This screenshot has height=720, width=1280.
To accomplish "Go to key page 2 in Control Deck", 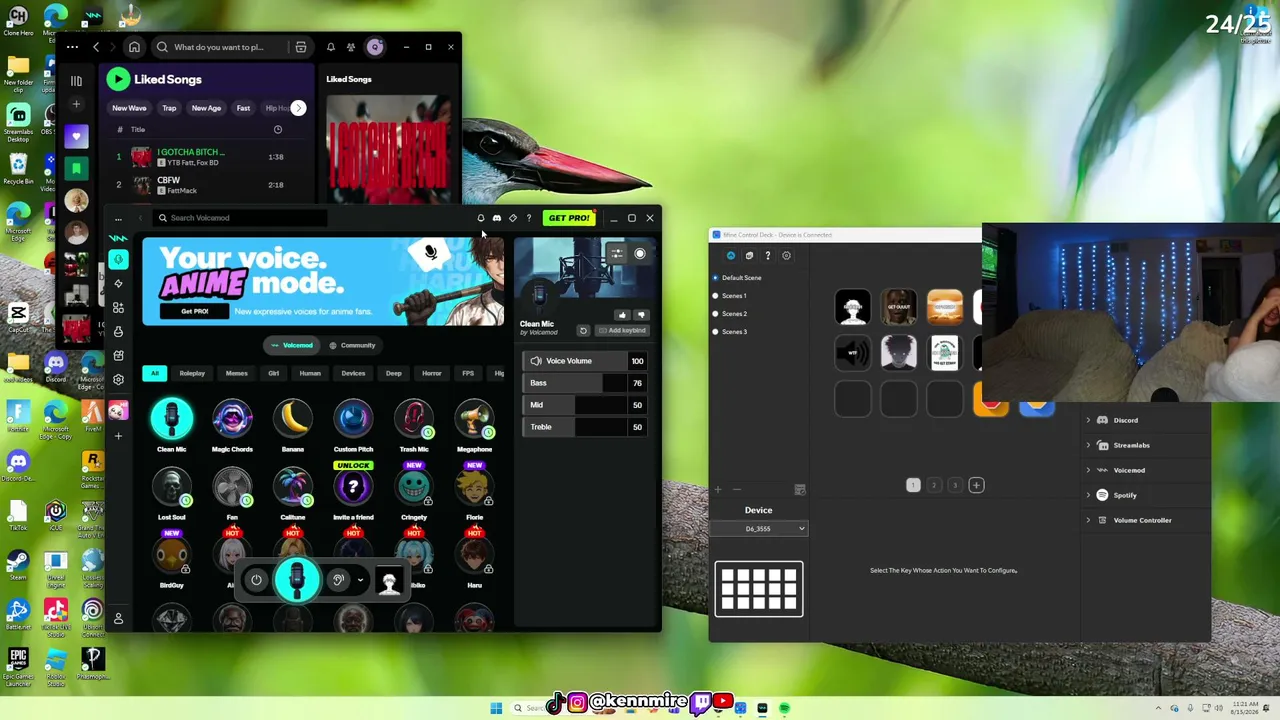I will click(934, 485).
